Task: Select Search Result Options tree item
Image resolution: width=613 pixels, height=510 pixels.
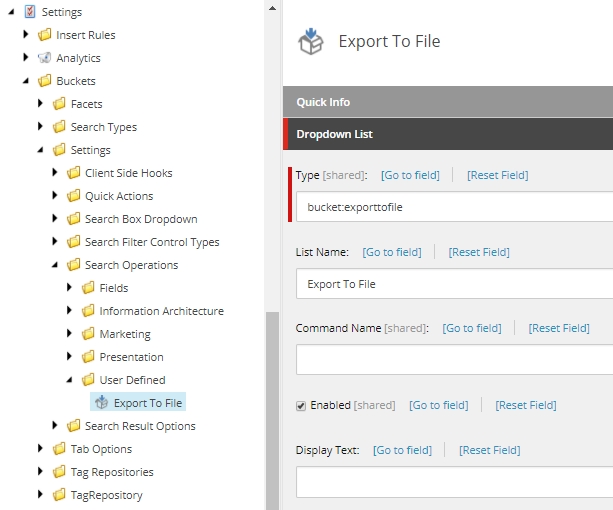Action: click(x=140, y=426)
